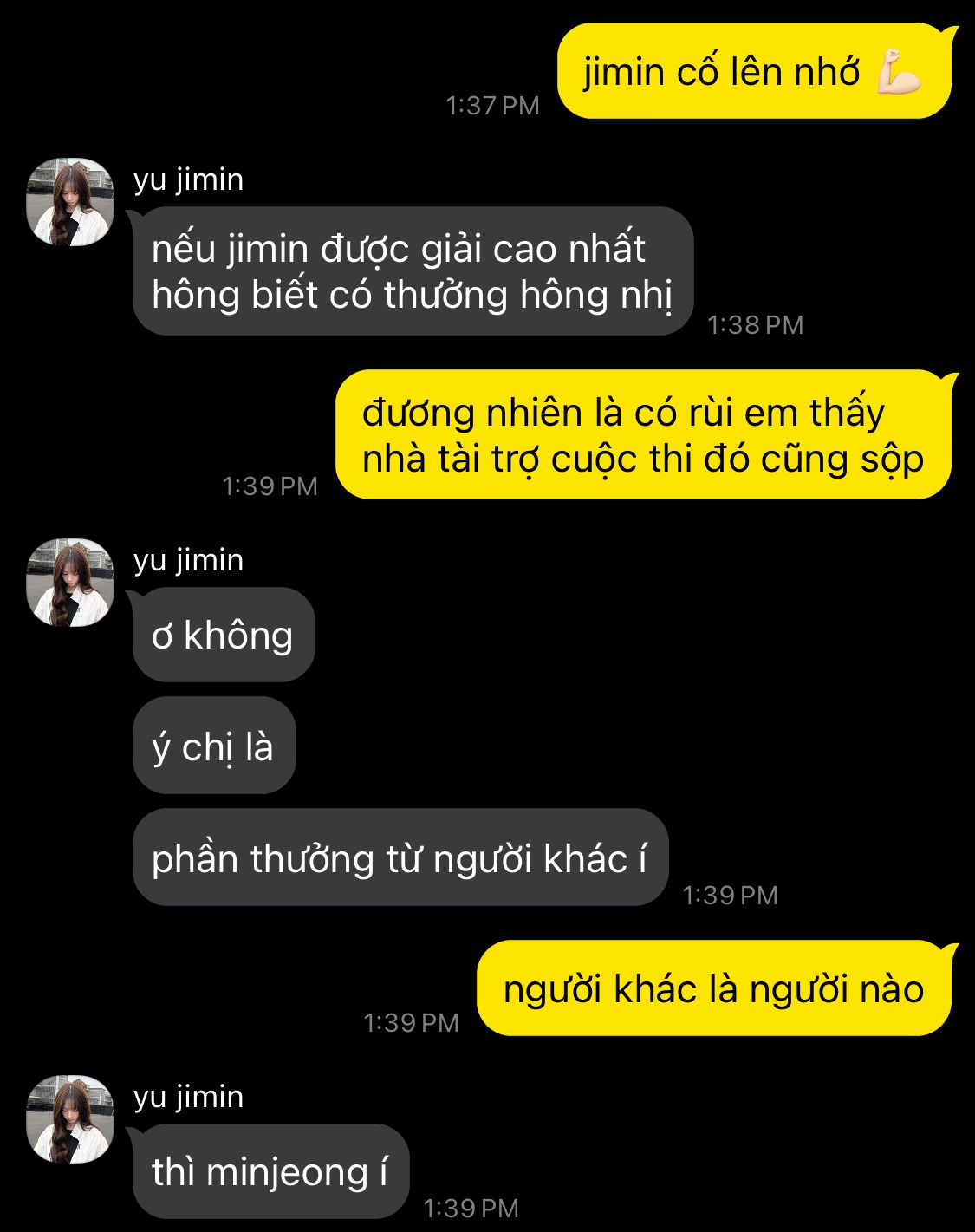Screen dimensions: 975x1232
Task: Tap the 1:39 PM timestamp beside 'phần thưởng' bubble
Action: [731, 896]
